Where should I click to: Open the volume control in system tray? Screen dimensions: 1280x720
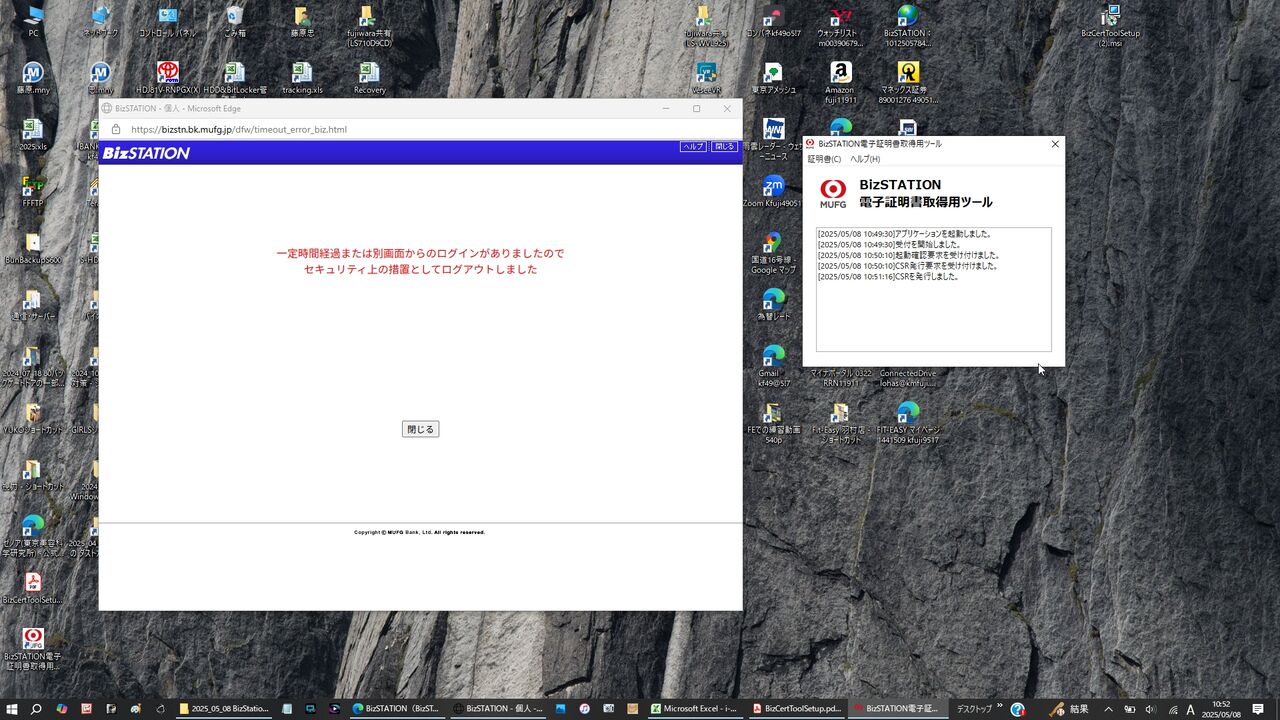pos(1150,709)
